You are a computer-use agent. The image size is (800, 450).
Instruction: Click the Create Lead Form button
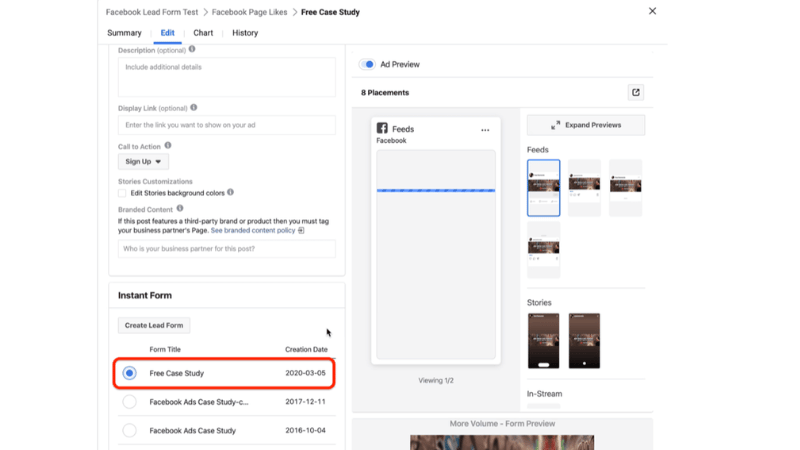point(154,326)
